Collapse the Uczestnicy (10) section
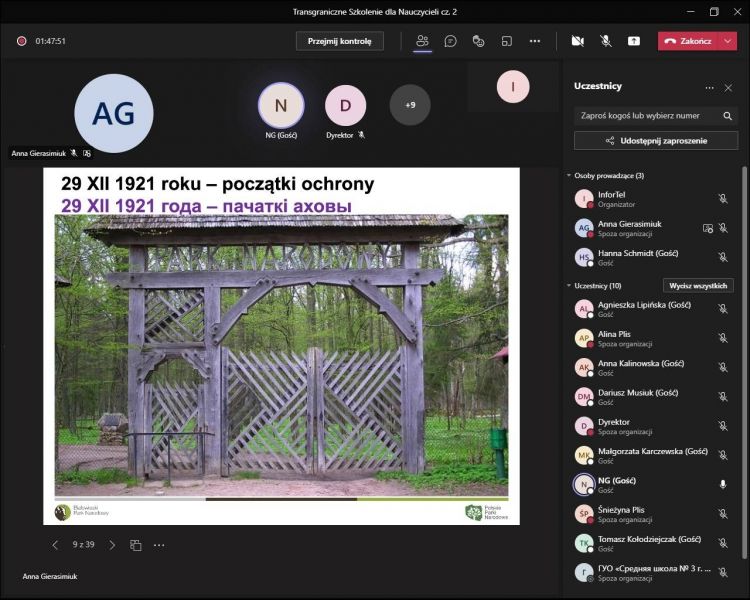 [x=569, y=286]
